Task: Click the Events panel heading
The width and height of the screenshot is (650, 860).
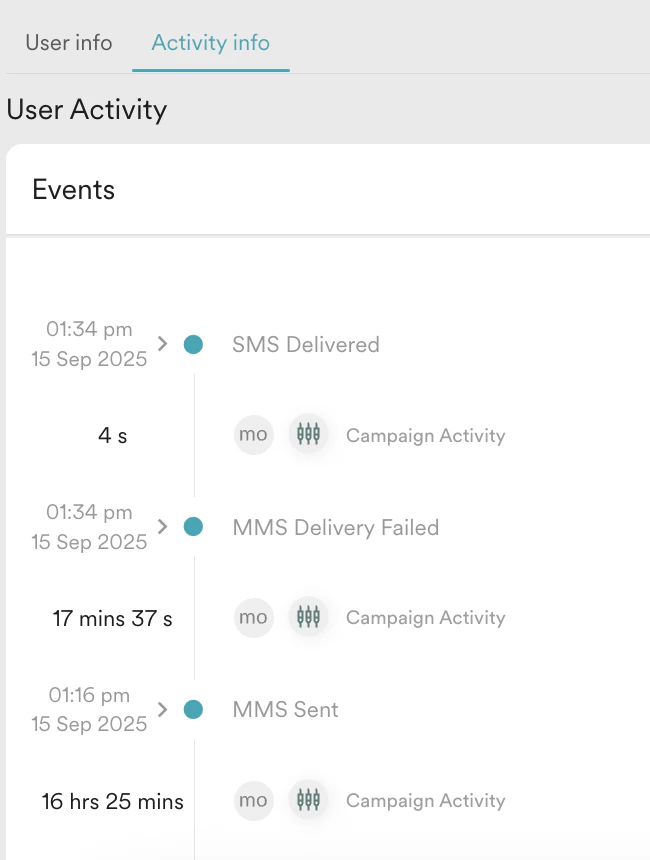Action: pyautogui.click(x=73, y=189)
